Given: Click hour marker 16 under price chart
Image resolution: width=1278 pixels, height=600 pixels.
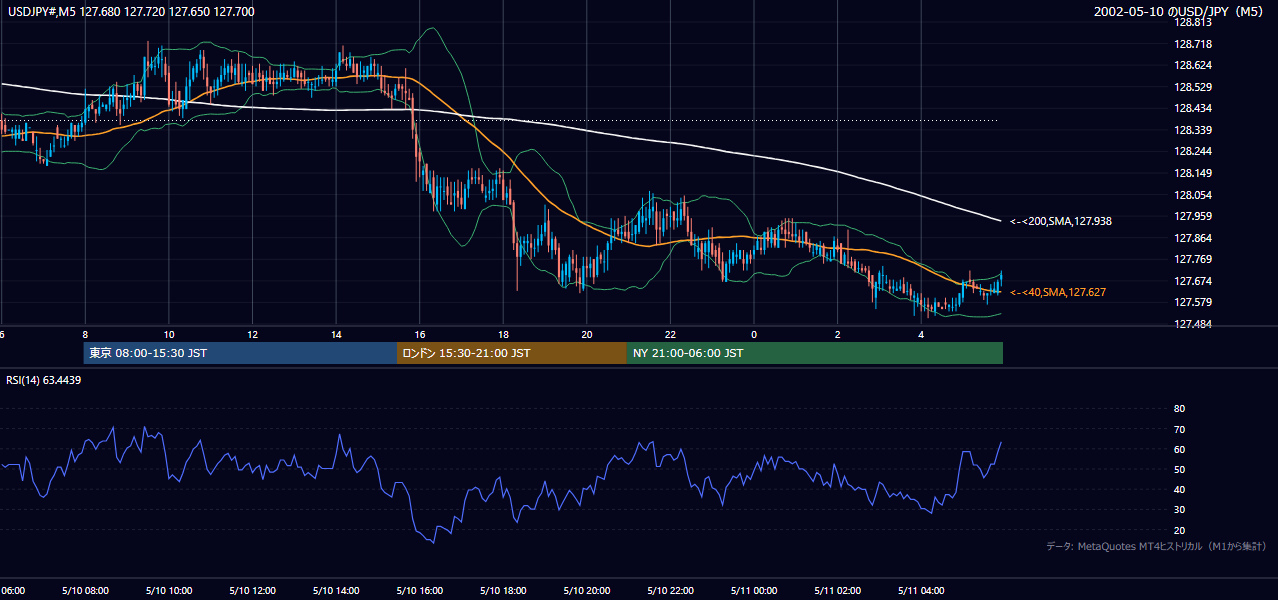Looking at the screenshot, I should (420, 334).
